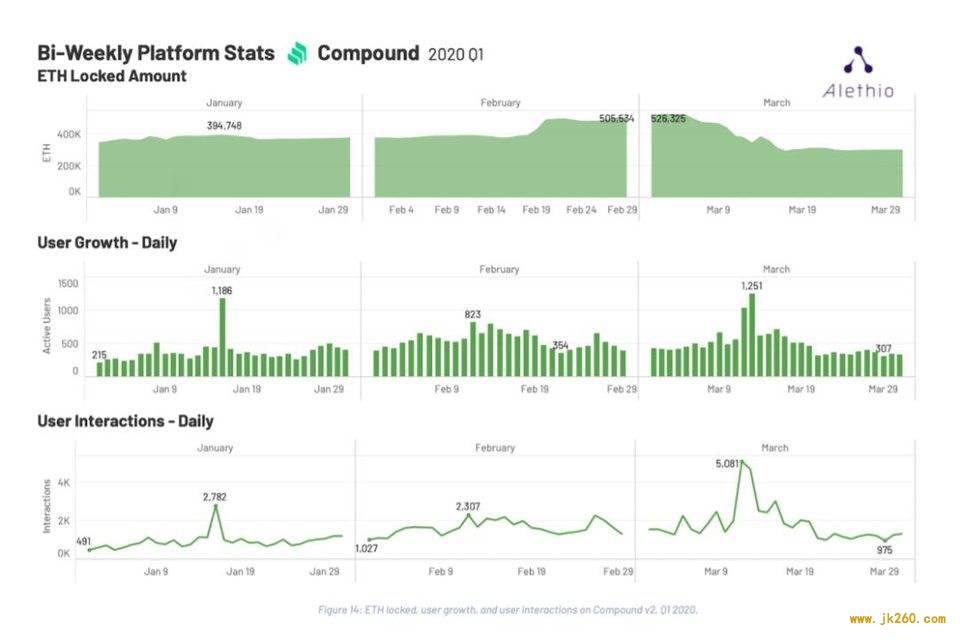Click the February header of ETH Locked chart
Image resolution: width=960 pixels, height=639 pixels.
[500, 103]
